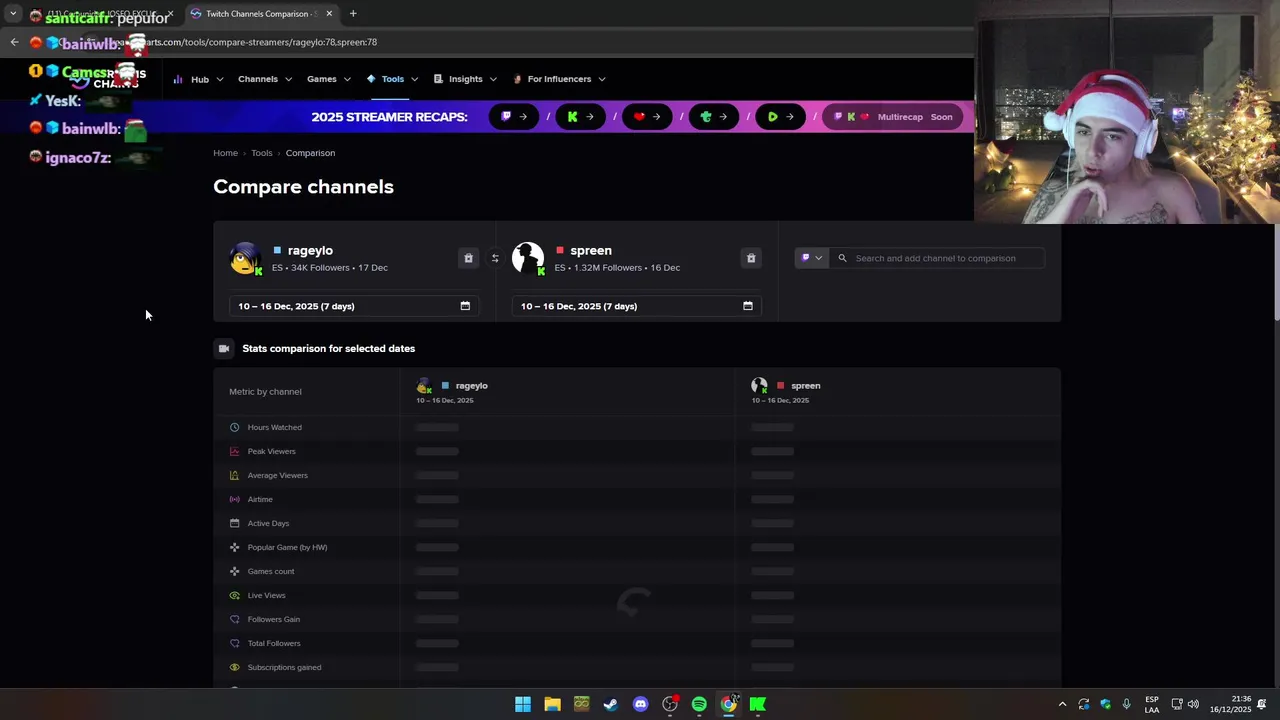
Task: Switch to the Twitch Channels Comparison browser tab
Action: (x=262, y=14)
